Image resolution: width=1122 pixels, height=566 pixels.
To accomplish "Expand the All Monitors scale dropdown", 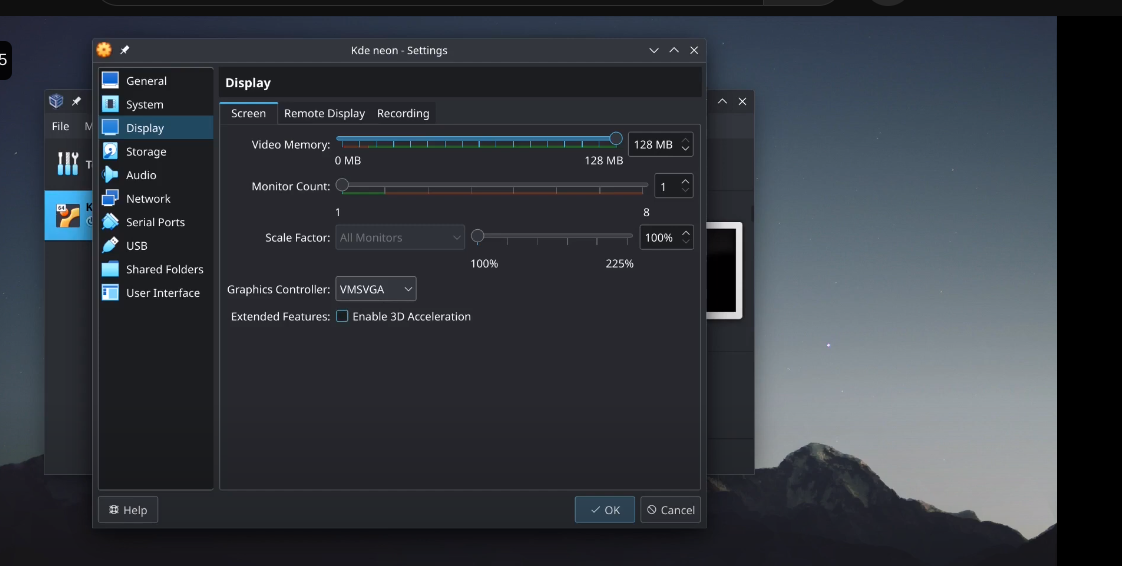I will tap(400, 238).
